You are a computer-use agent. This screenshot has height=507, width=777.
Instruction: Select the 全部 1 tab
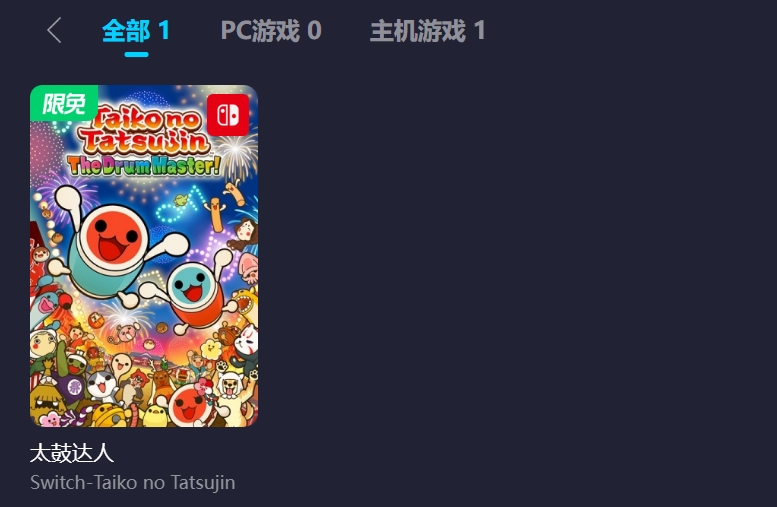136,31
